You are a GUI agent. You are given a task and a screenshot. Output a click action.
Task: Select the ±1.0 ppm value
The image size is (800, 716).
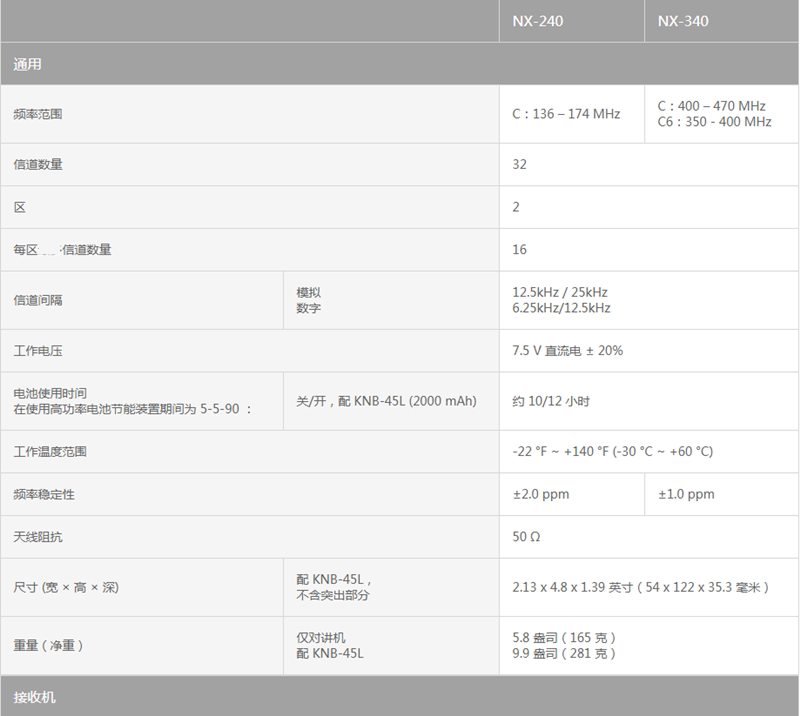coord(686,495)
